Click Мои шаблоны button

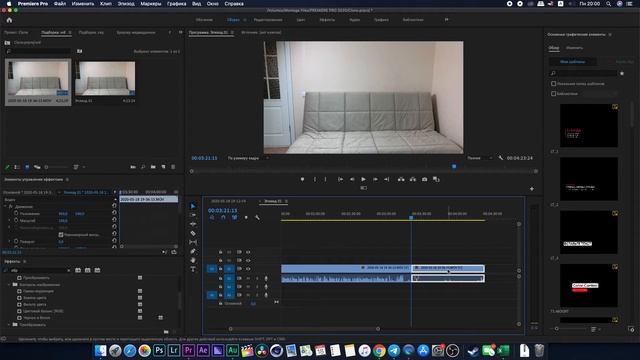(x=572, y=62)
